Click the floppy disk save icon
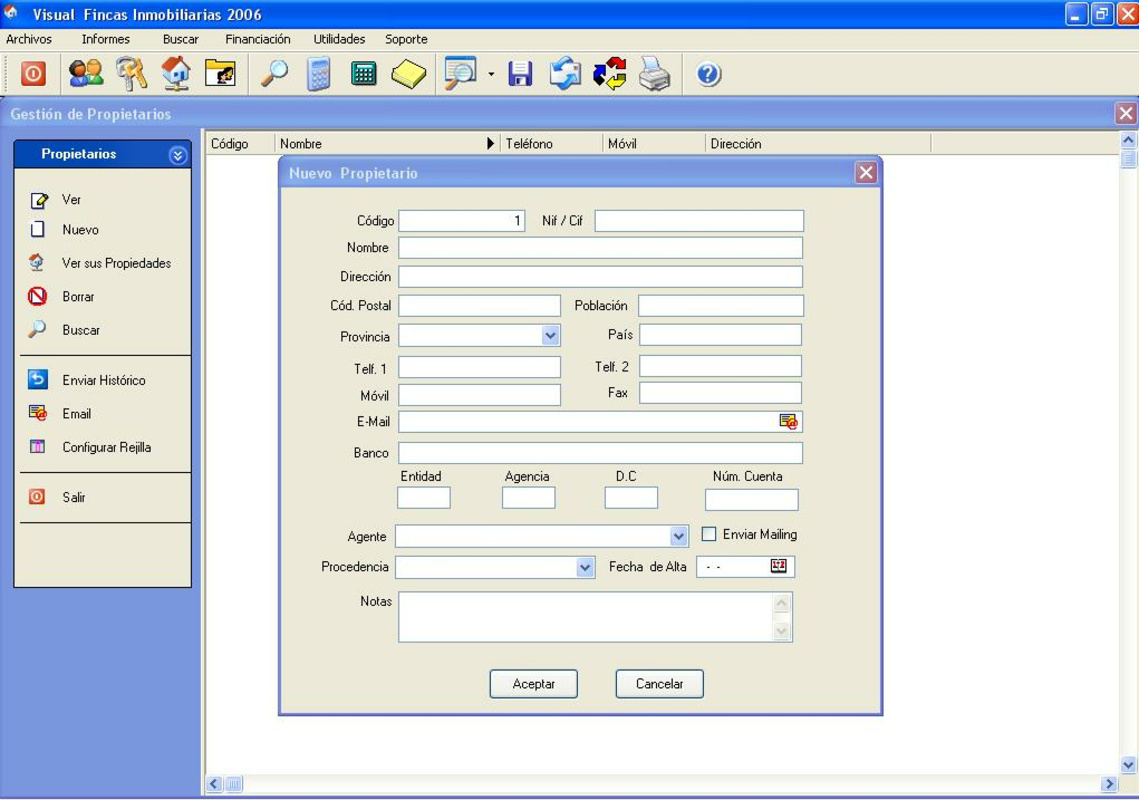 pos(520,74)
